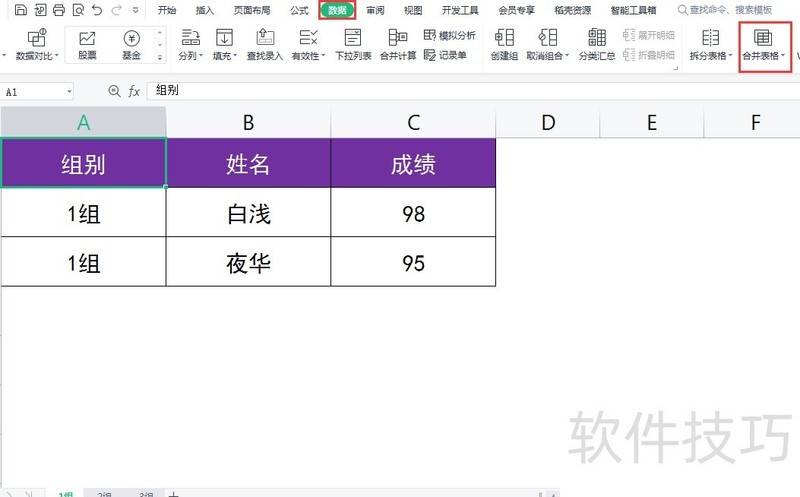Open the Name Box dropdown arrow

coord(69,91)
